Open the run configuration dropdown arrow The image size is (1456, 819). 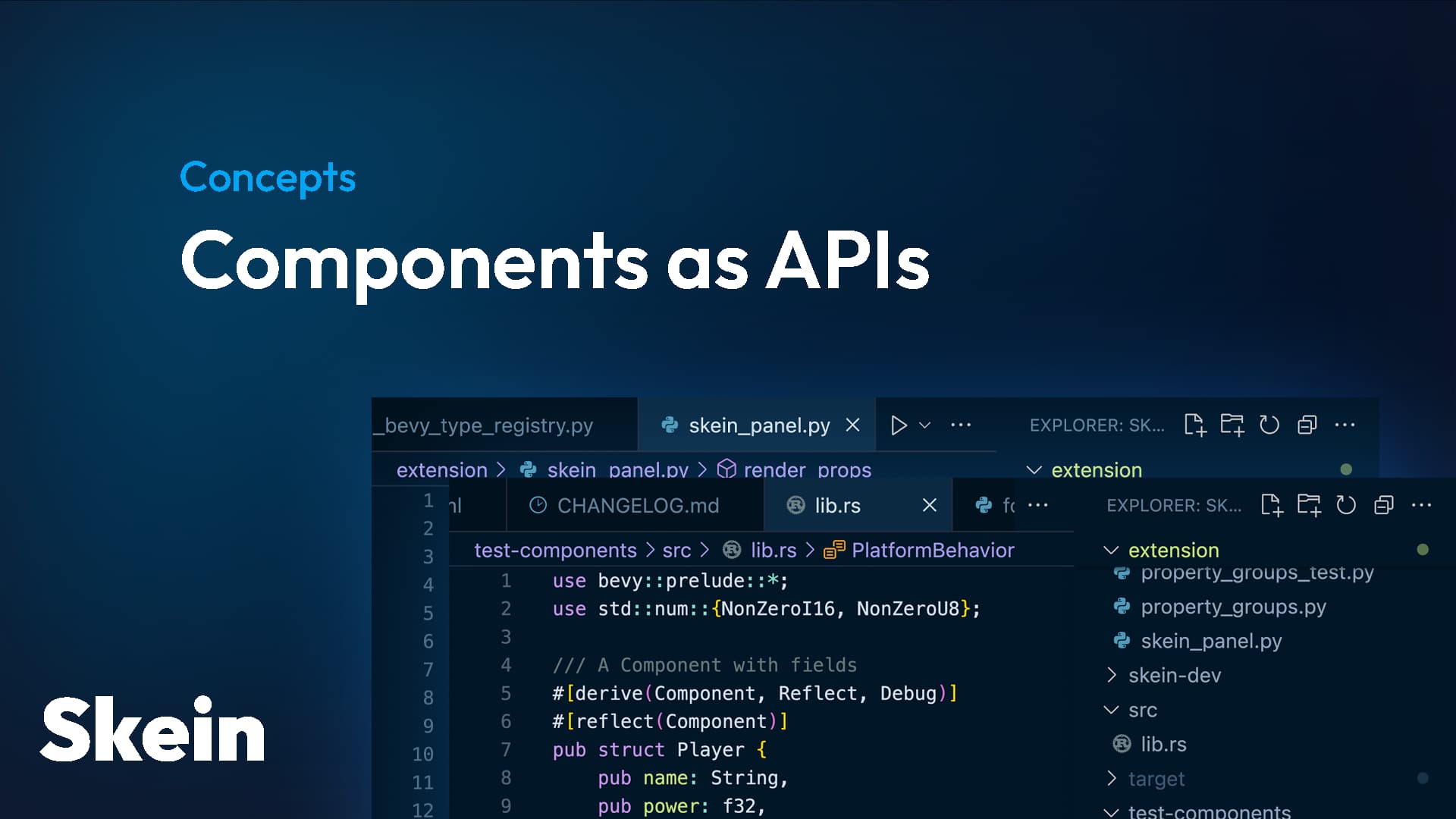click(924, 425)
